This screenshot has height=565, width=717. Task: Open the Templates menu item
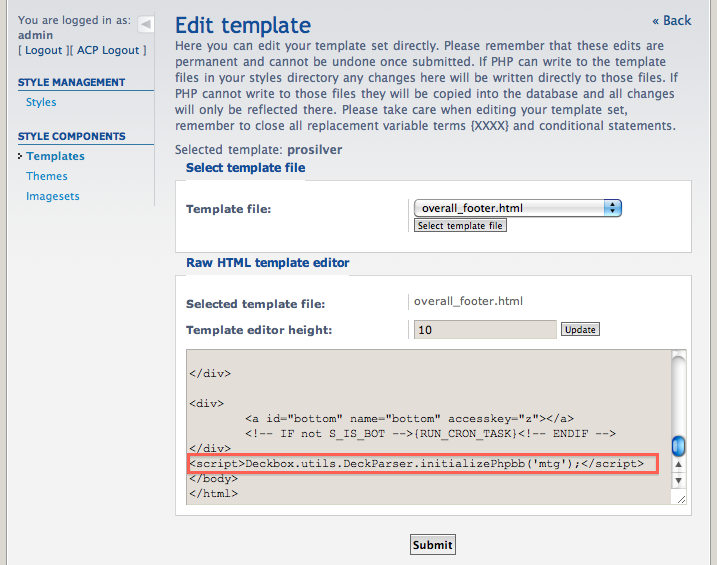tap(55, 156)
